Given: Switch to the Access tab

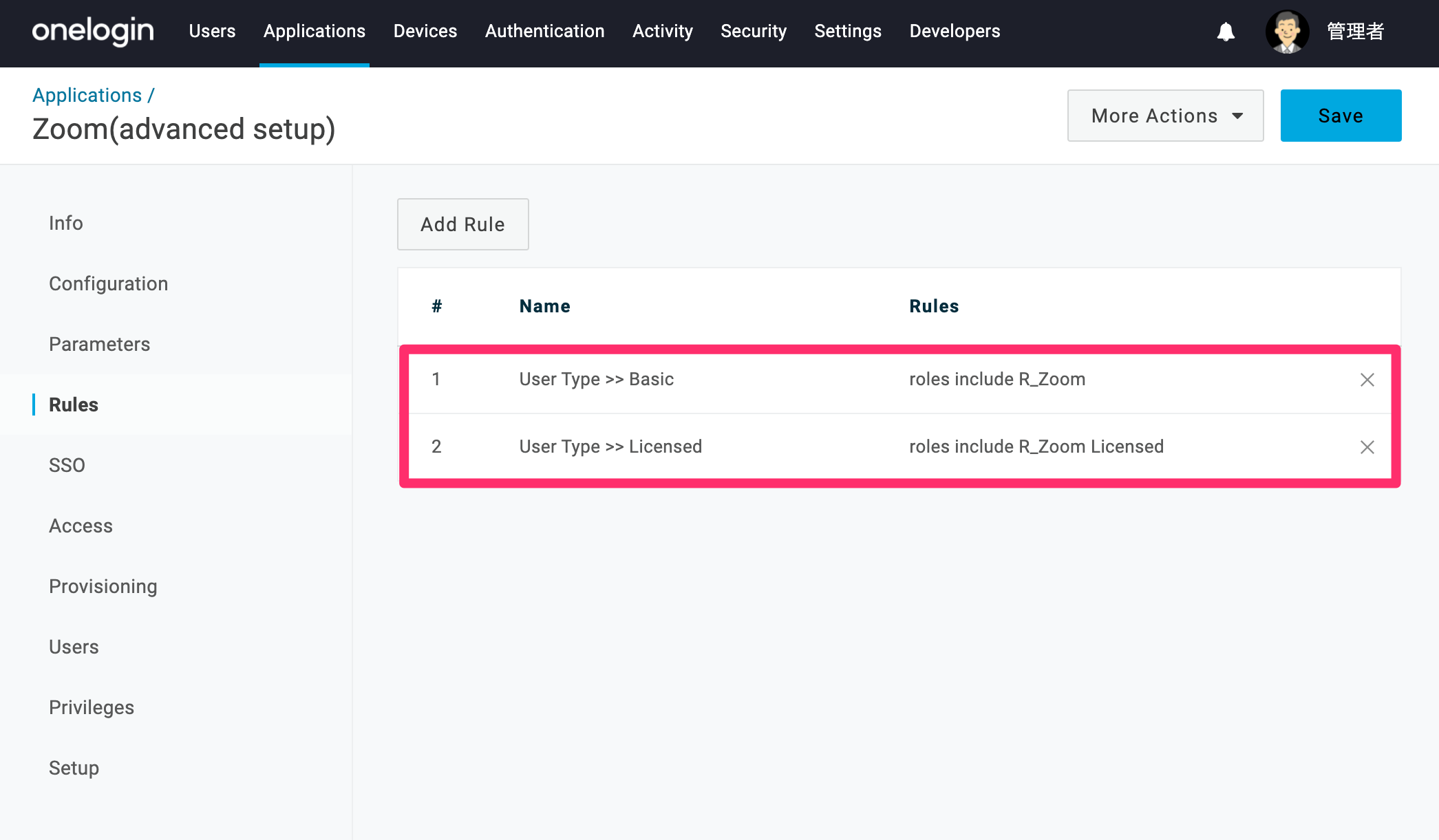Looking at the screenshot, I should [x=81, y=526].
